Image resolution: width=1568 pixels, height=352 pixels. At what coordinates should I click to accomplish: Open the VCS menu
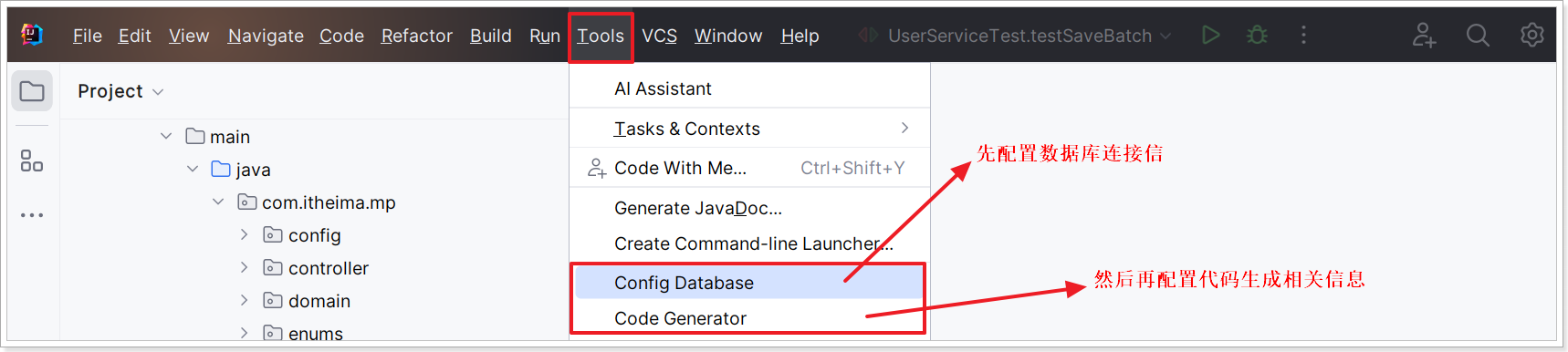click(x=659, y=36)
